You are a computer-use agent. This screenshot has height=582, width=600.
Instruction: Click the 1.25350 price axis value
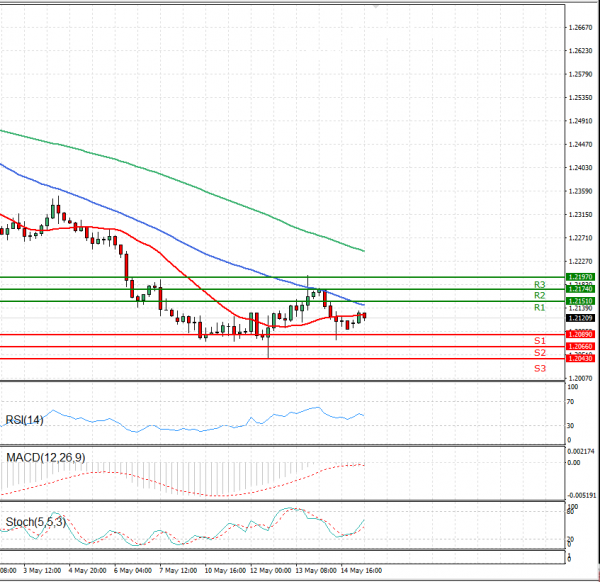click(x=580, y=98)
